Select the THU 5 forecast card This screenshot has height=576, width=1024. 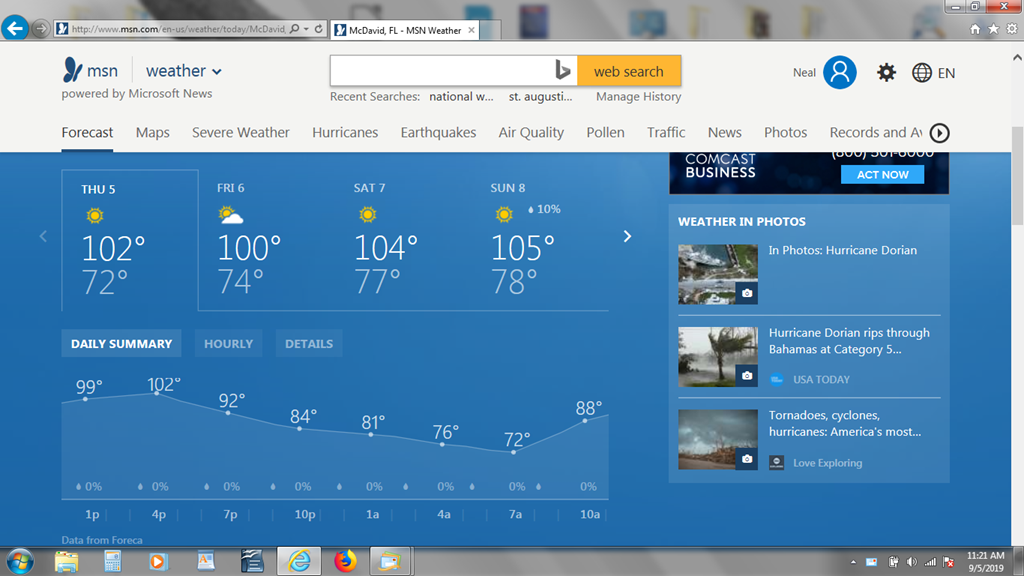pos(130,240)
